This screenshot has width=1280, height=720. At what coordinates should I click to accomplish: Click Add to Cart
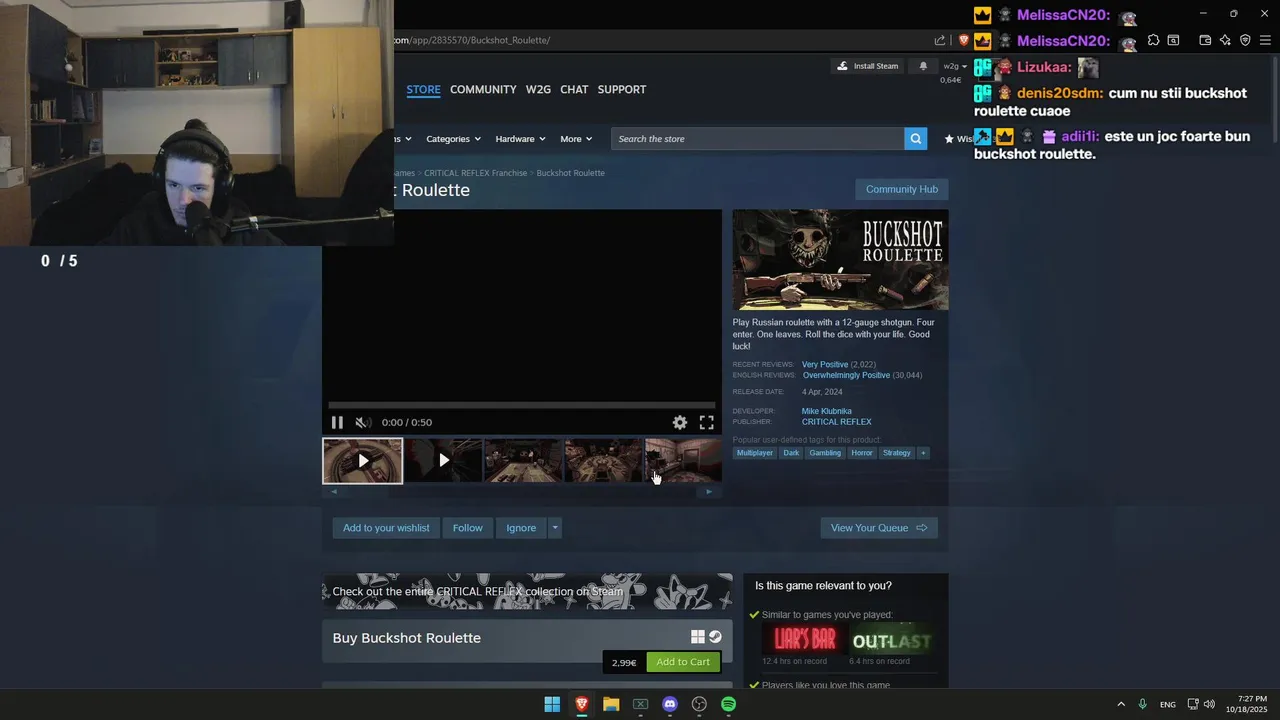(x=683, y=662)
